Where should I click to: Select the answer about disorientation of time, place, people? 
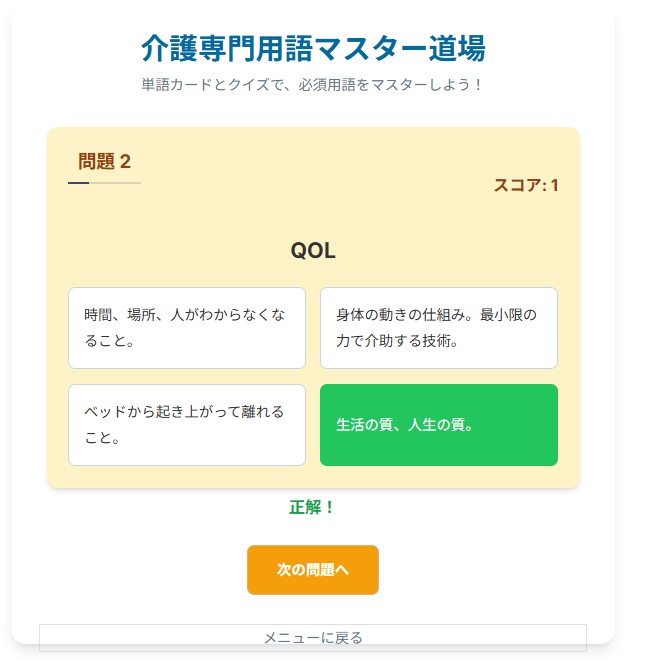click(x=186, y=328)
